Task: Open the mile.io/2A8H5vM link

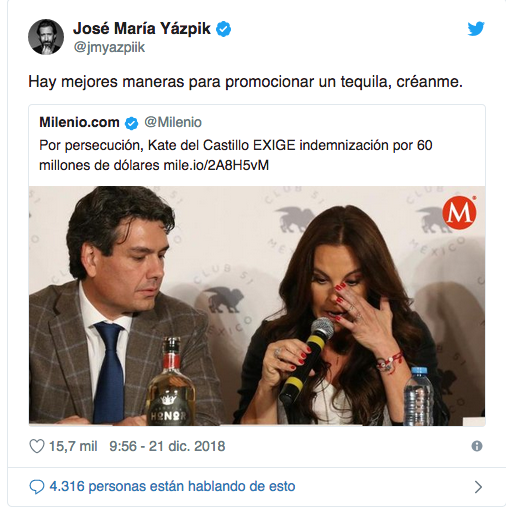Action: (x=216, y=165)
